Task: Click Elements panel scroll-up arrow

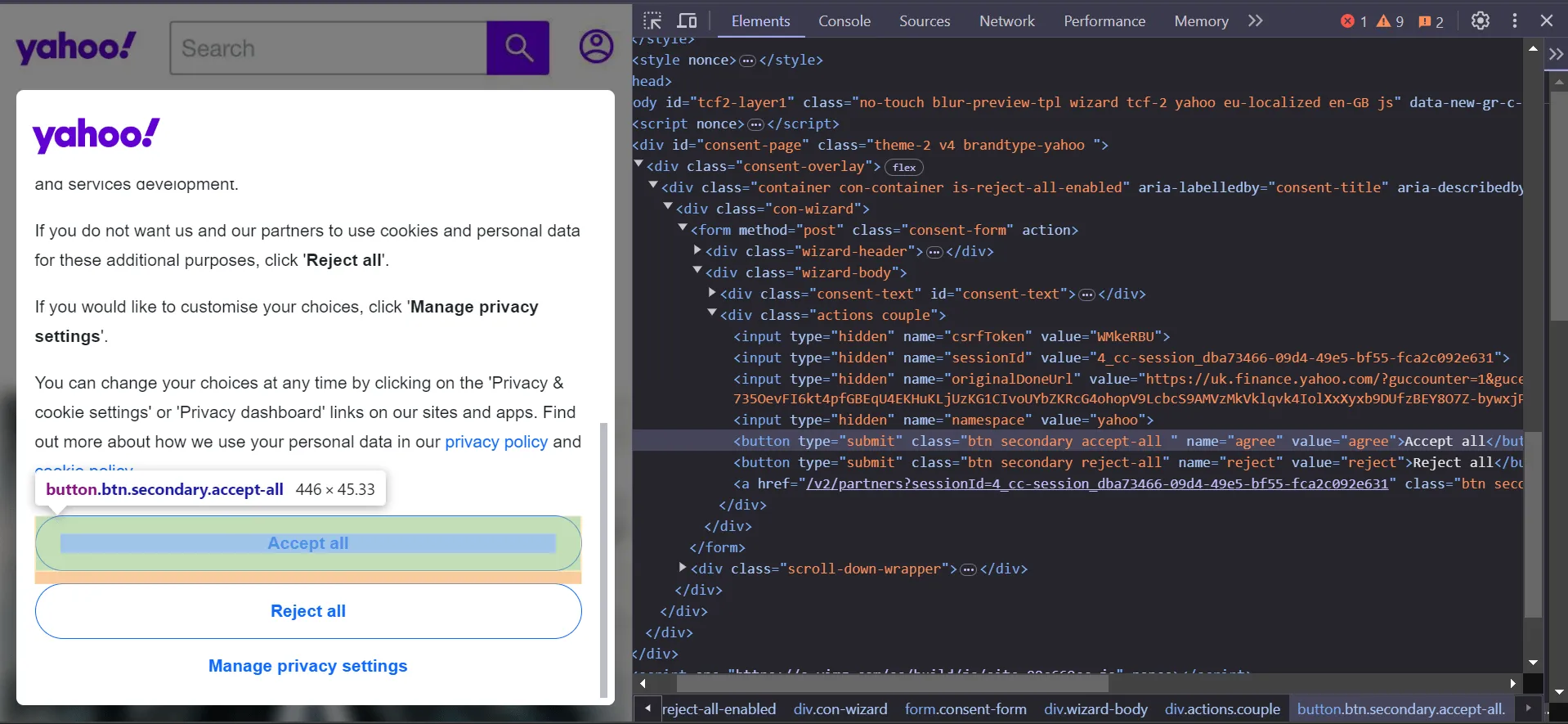Action: 1533,48
